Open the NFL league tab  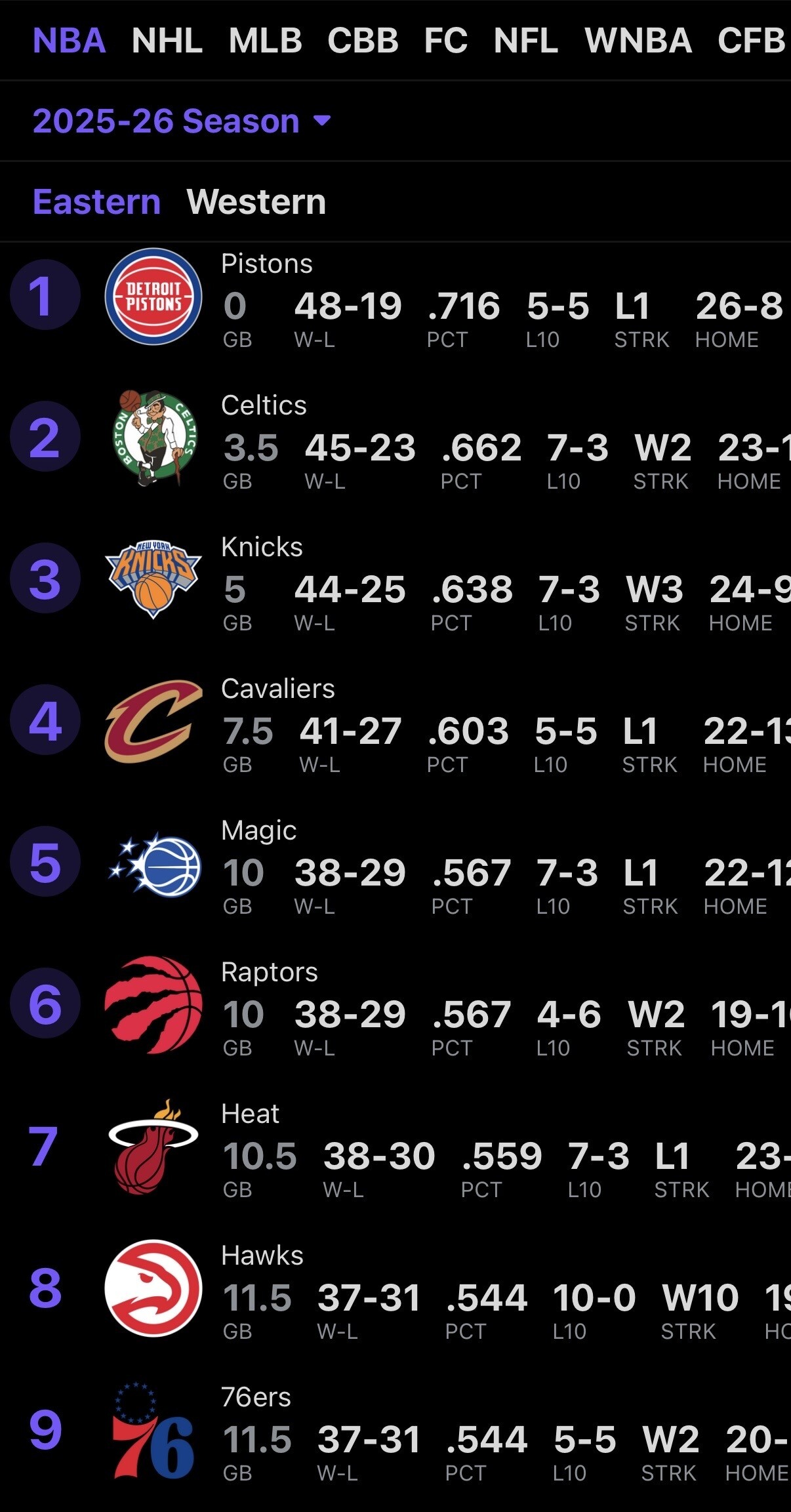pos(525,41)
